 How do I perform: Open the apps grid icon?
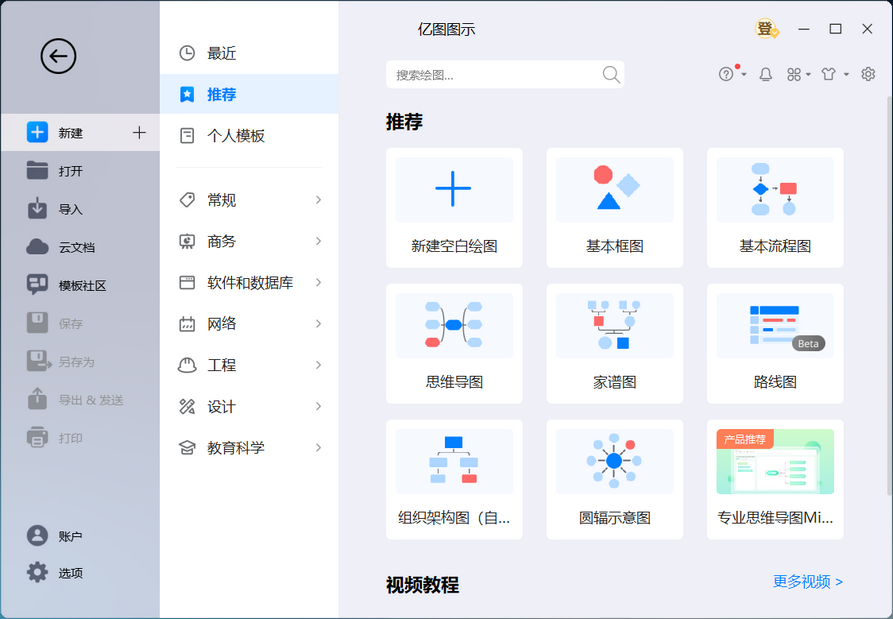pyautogui.click(x=794, y=75)
